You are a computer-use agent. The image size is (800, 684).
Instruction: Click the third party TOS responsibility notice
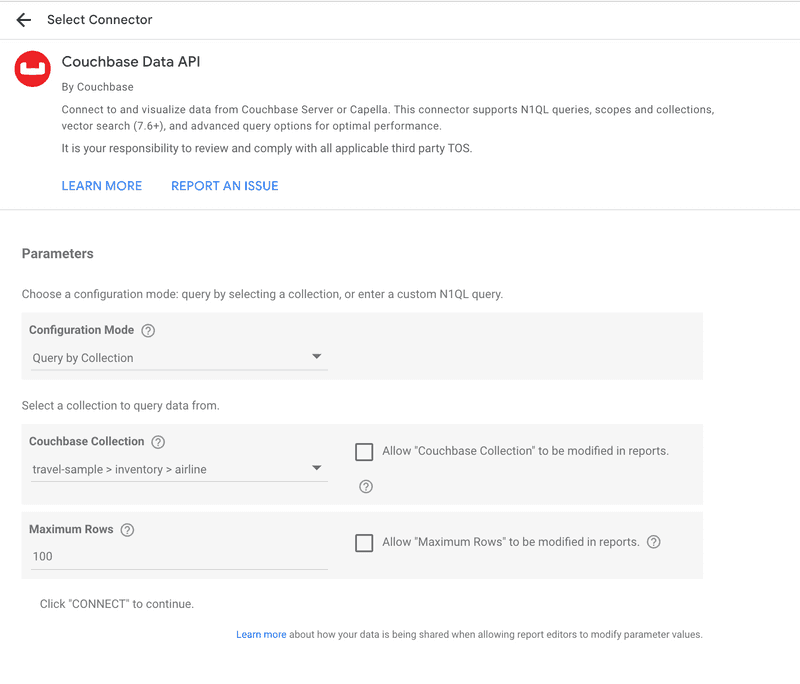(x=267, y=148)
